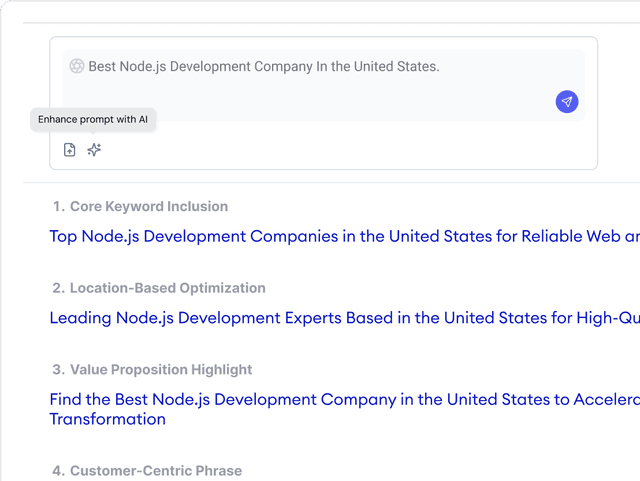
Task: Click the AI logo icon in prompt box
Action: [77, 66]
